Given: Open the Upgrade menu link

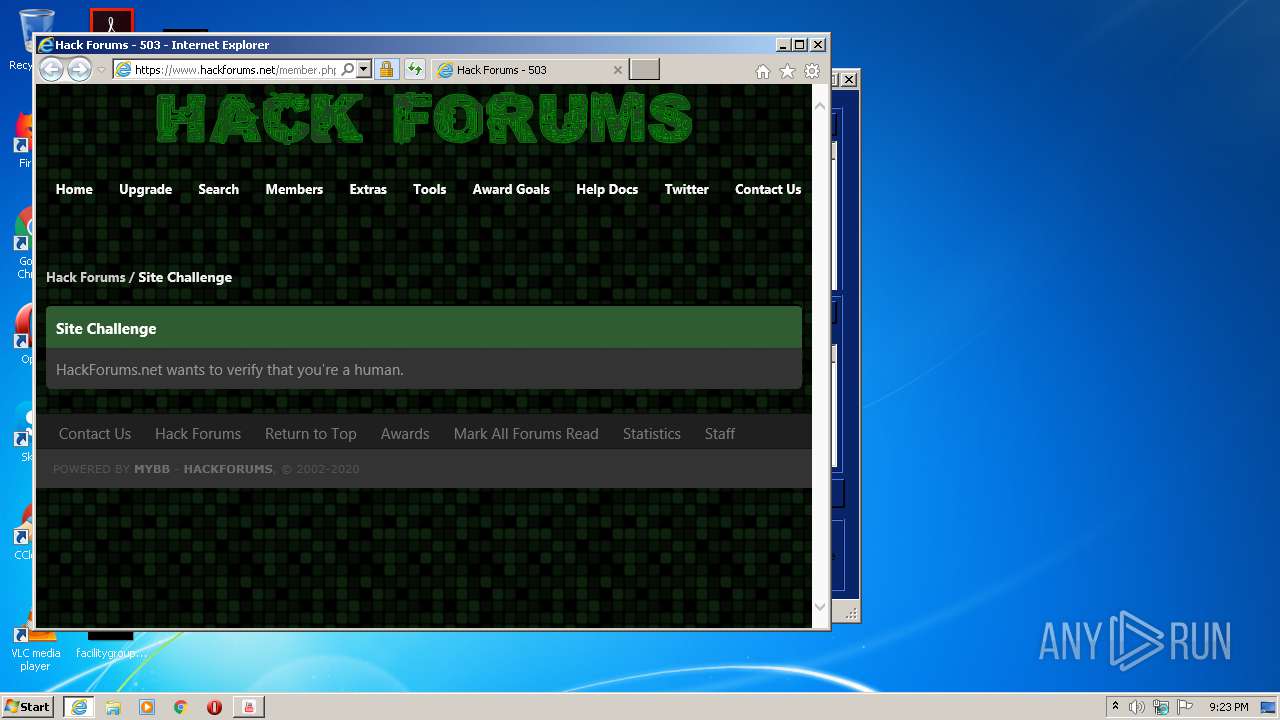Looking at the screenshot, I should 145,189.
